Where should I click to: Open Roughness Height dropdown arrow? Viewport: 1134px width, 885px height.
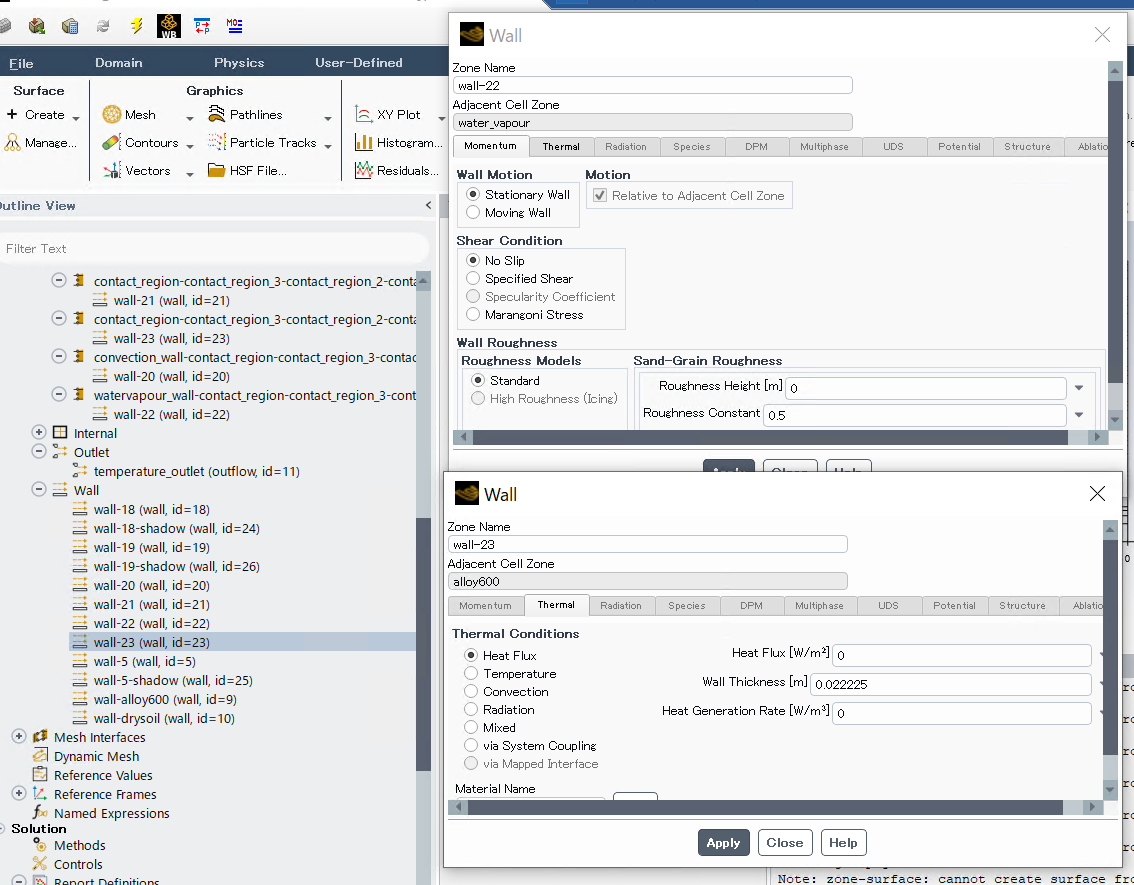tap(1079, 388)
